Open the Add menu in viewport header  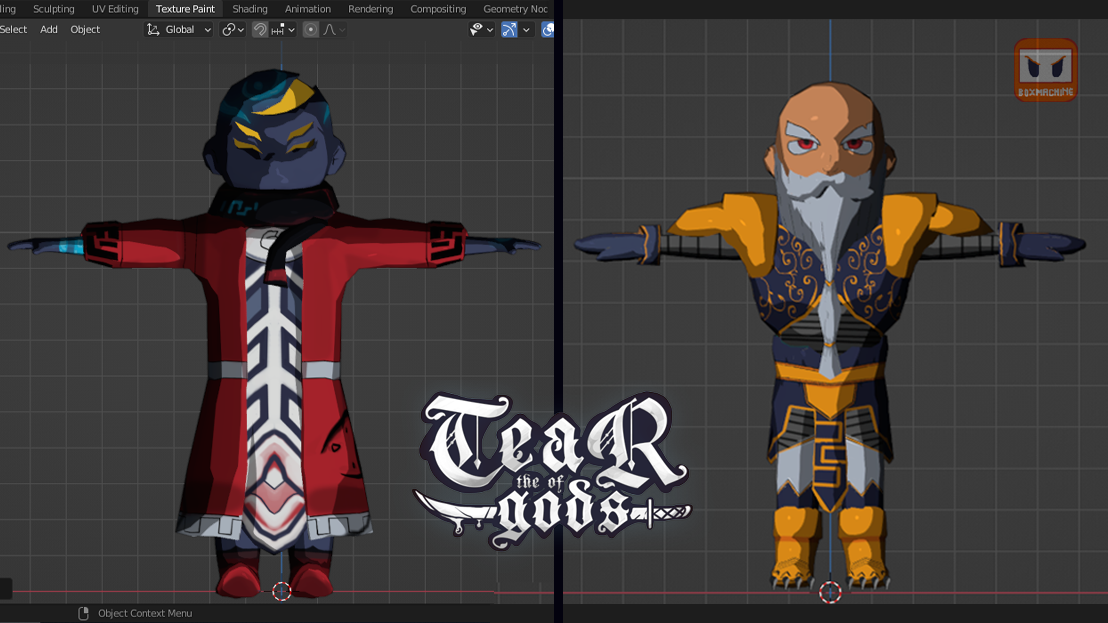(49, 30)
